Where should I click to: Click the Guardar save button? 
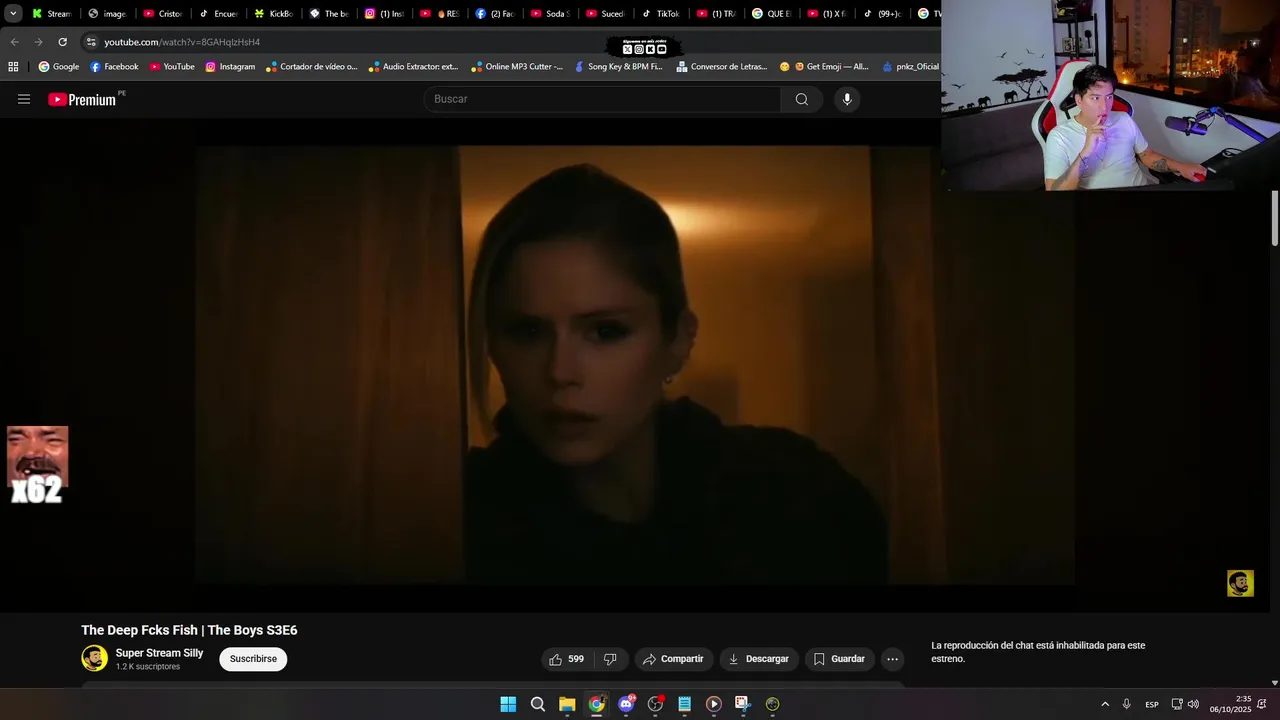pyautogui.click(x=839, y=659)
